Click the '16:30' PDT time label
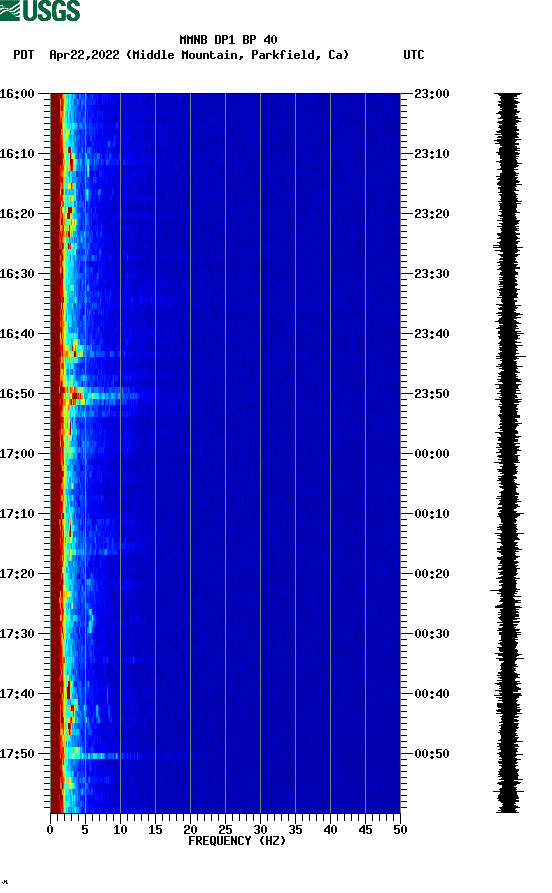Image resolution: width=552 pixels, height=893 pixels. point(17,273)
